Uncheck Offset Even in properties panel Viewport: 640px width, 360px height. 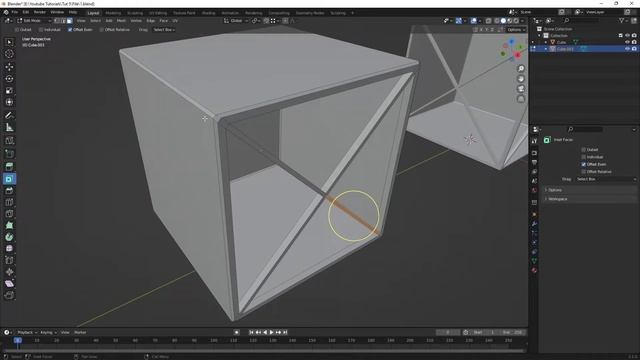click(x=583, y=164)
